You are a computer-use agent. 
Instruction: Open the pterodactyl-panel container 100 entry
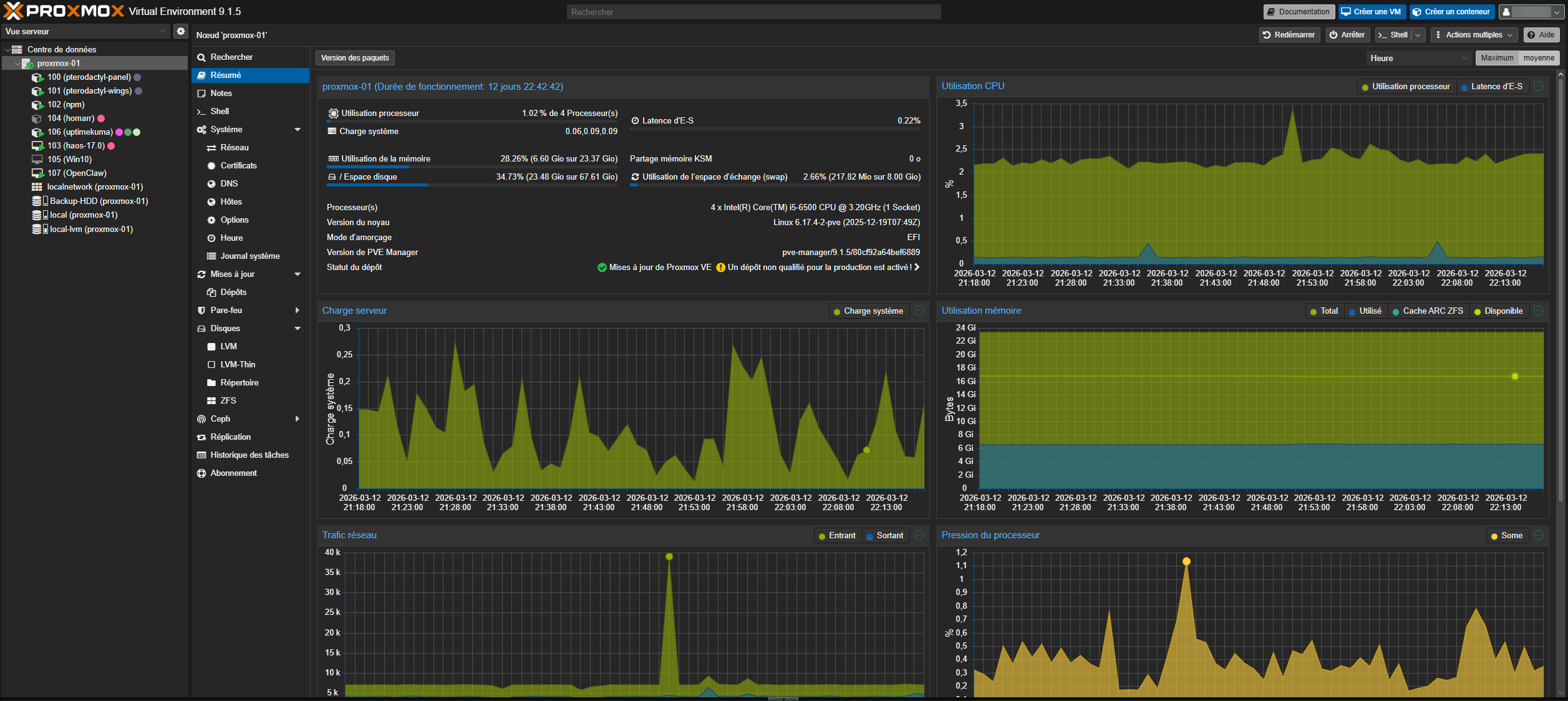click(89, 77)
